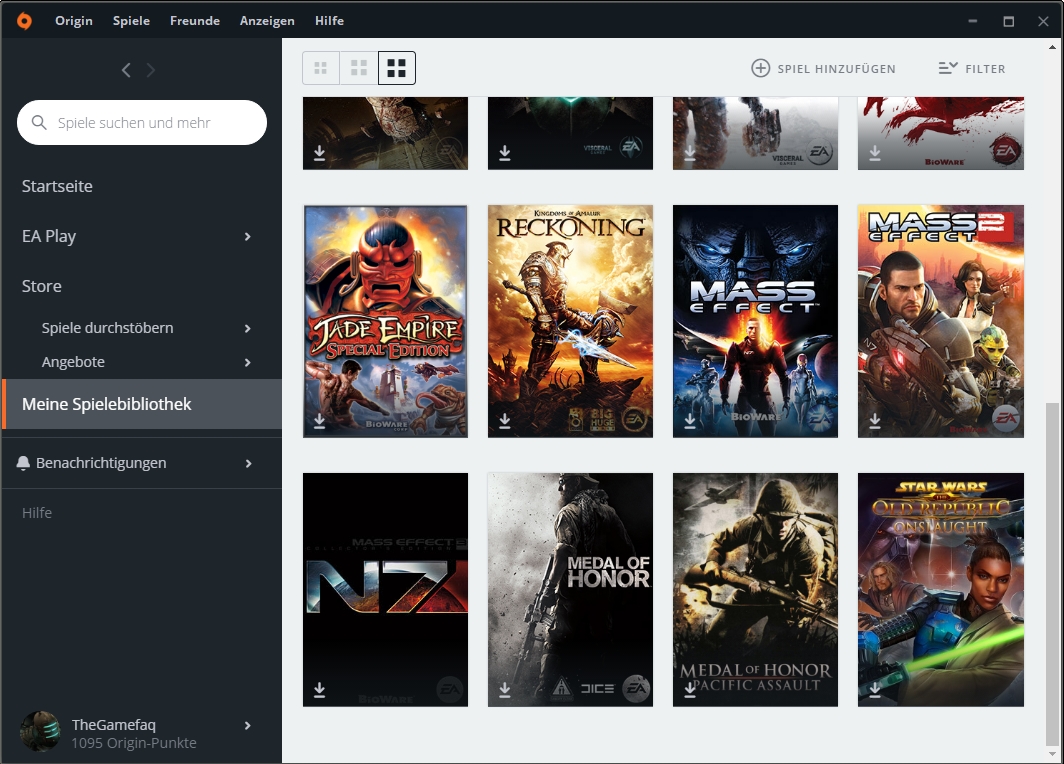Click the Benachrichtigungen bell icon
Image resolution: width=1064 pixels, height=764 pixels.
click(x=23, y=463)
